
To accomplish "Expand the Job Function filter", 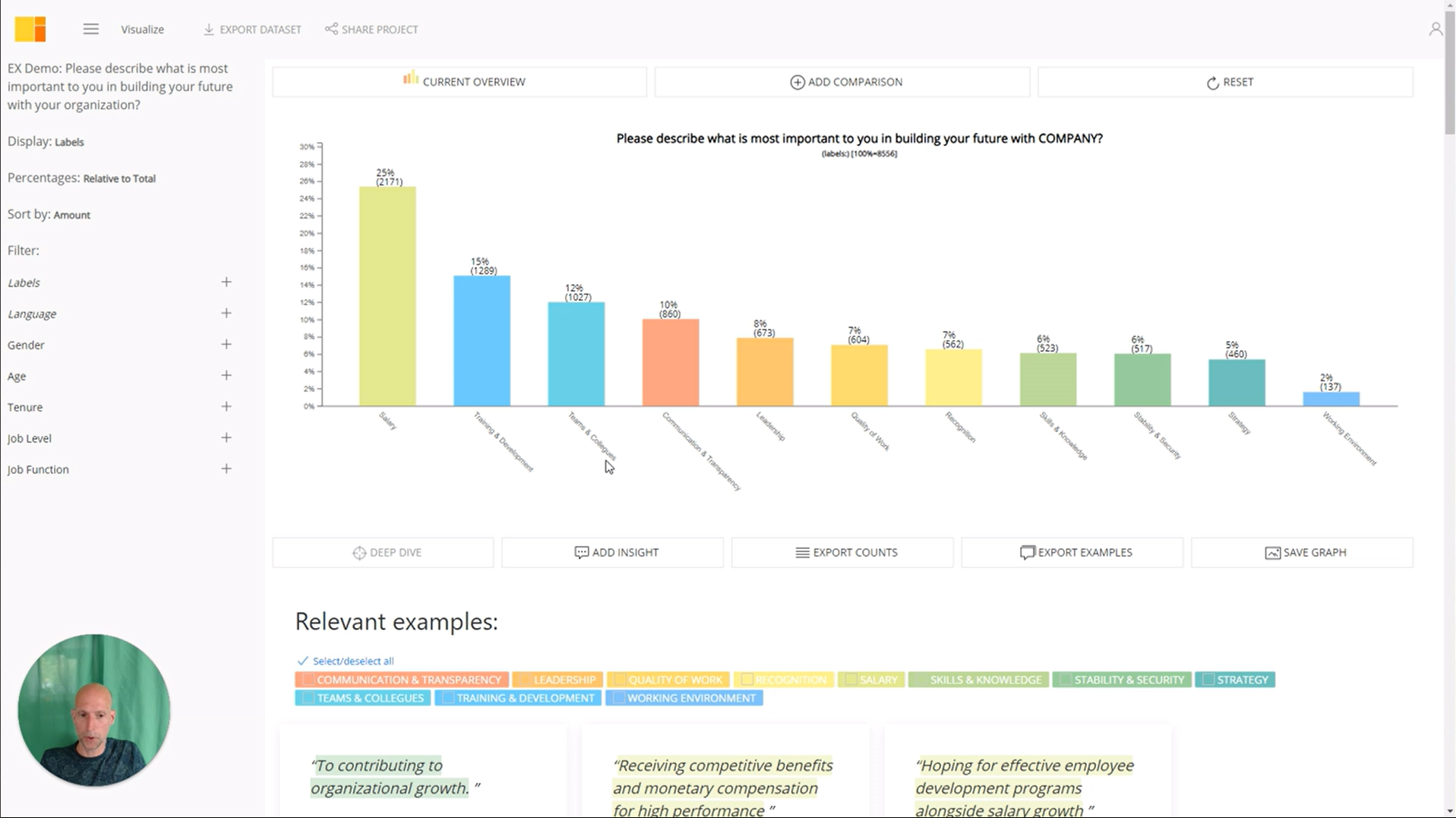I will [x=226, y=469].
